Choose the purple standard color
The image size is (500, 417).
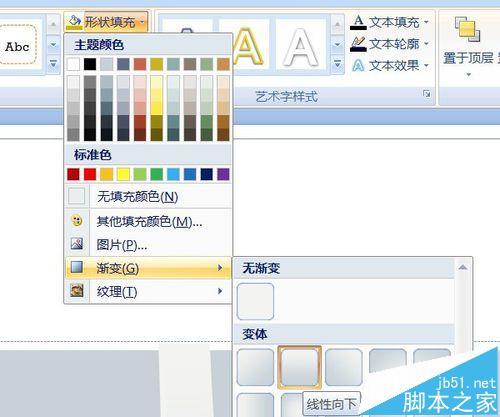click(x=223, y=174)
